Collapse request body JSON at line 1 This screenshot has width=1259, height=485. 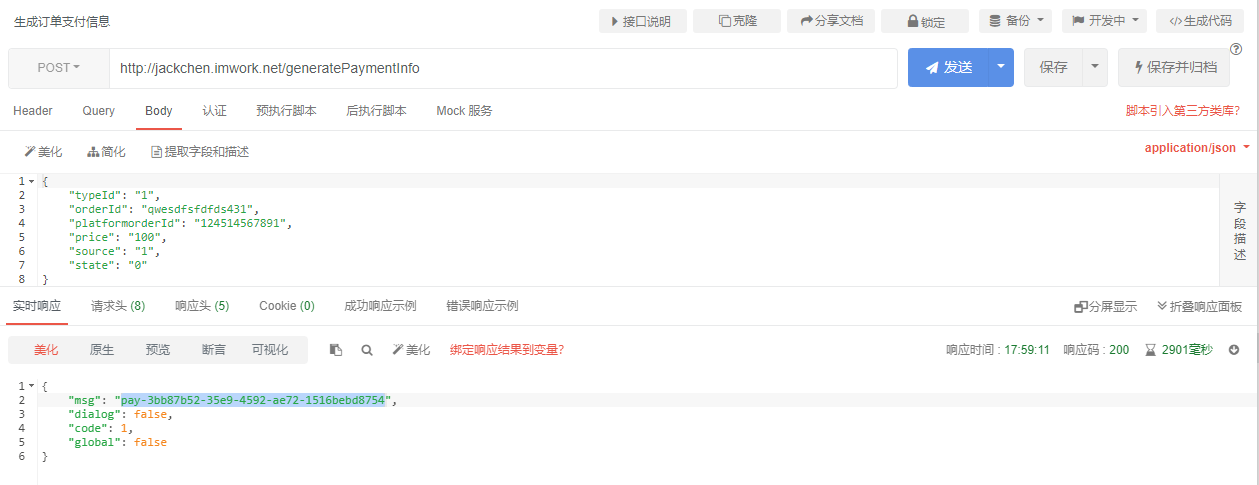coord(32,181)
